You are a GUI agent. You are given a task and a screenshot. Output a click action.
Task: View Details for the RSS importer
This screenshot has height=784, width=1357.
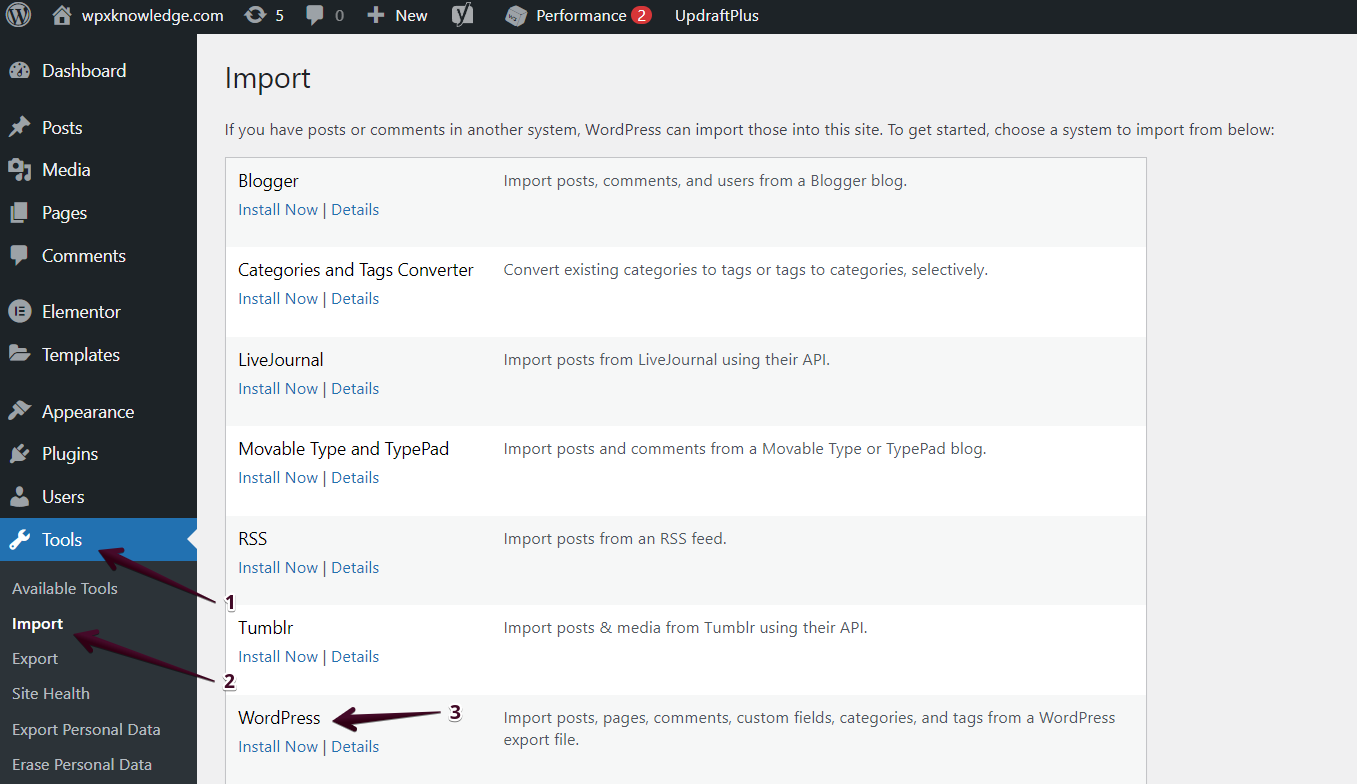pos(355,568)
